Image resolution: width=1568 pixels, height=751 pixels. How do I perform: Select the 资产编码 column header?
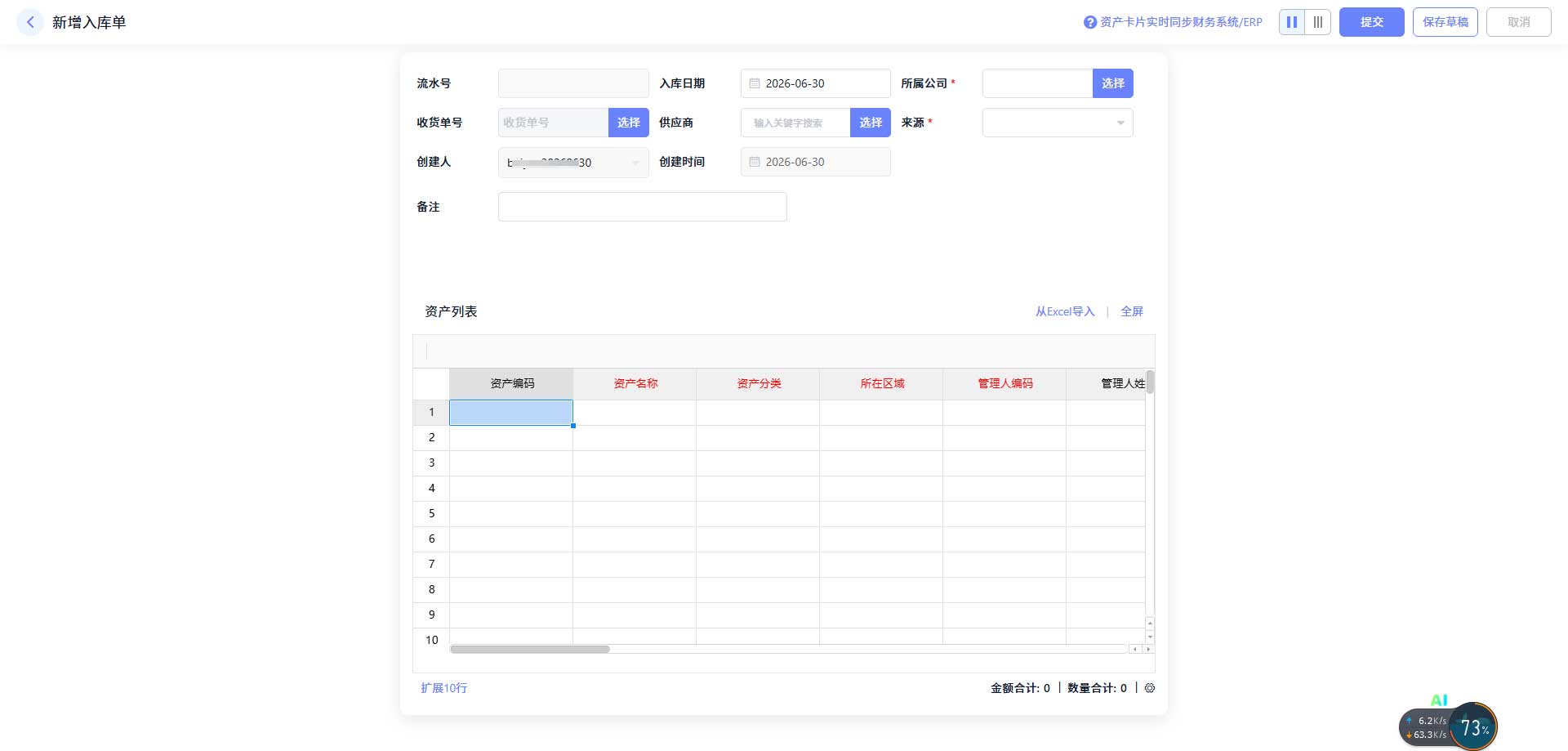pyautogui.click(x=512, y=383)
